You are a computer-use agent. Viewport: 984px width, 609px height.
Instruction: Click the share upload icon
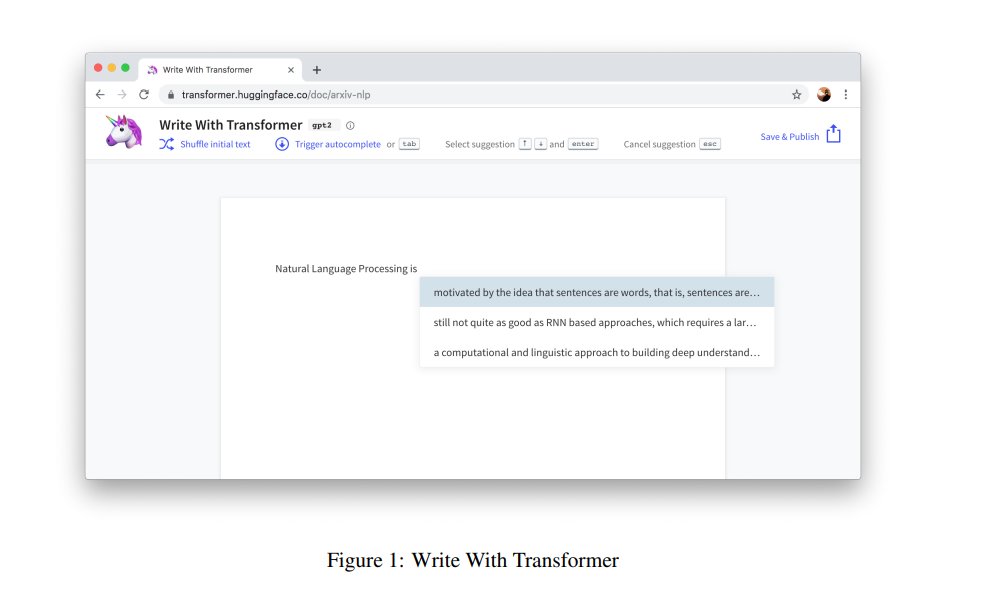click(x=833, y=134)
